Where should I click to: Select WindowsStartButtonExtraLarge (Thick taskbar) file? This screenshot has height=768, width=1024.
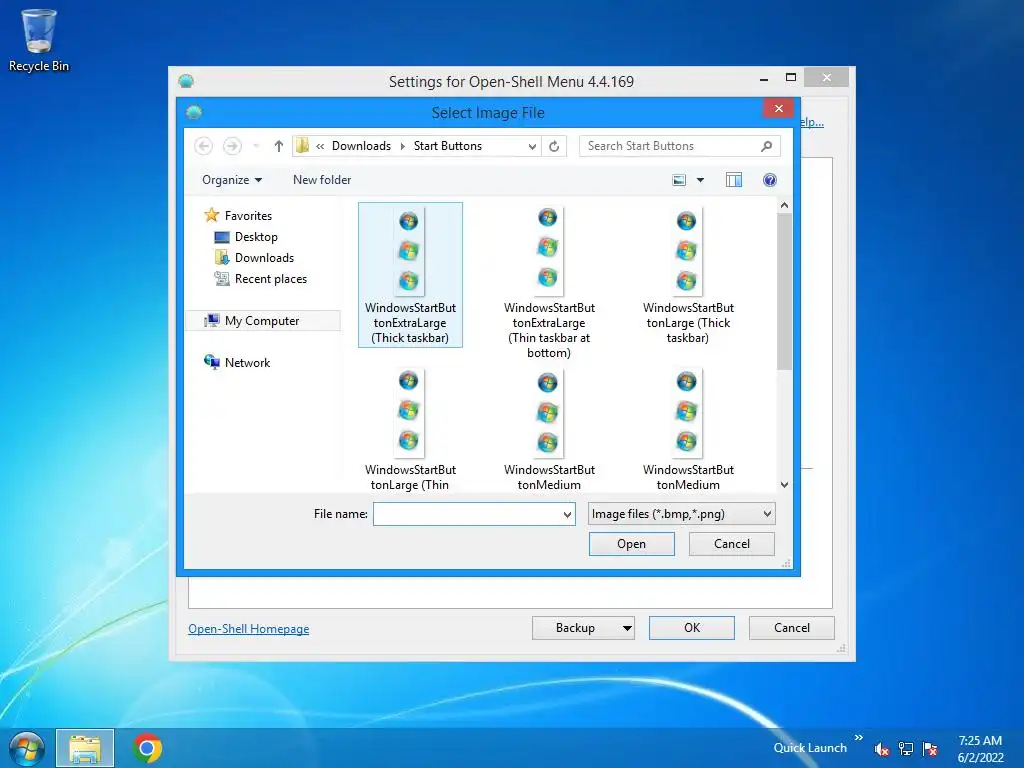click(410, 274)
